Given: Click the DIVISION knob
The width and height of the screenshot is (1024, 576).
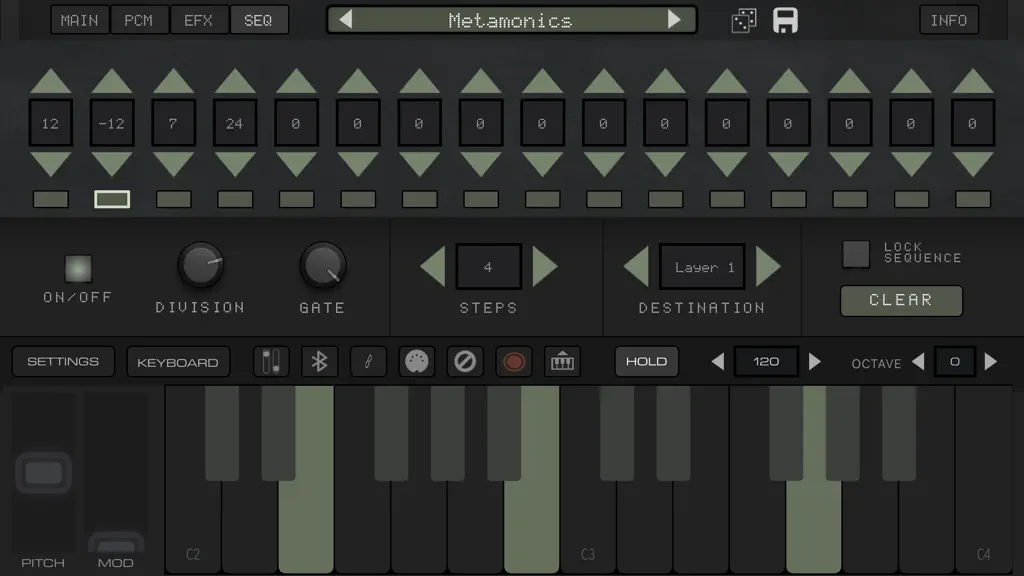Looking at the screenshot, I should [200, 264].
